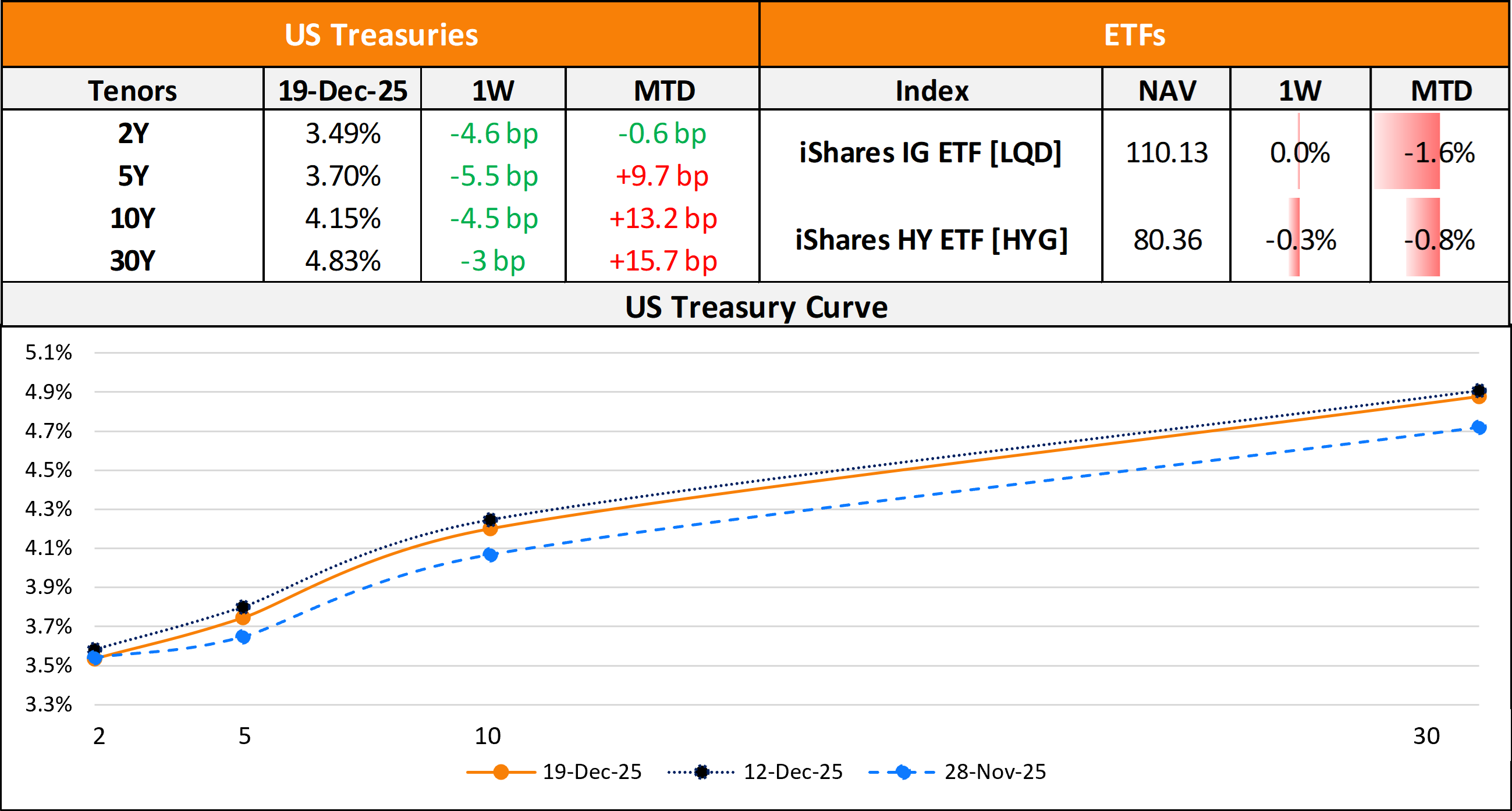Screen dimensions: 1512x811
Task: Click the 5.1% y-axis label
Action: point(48,352)
